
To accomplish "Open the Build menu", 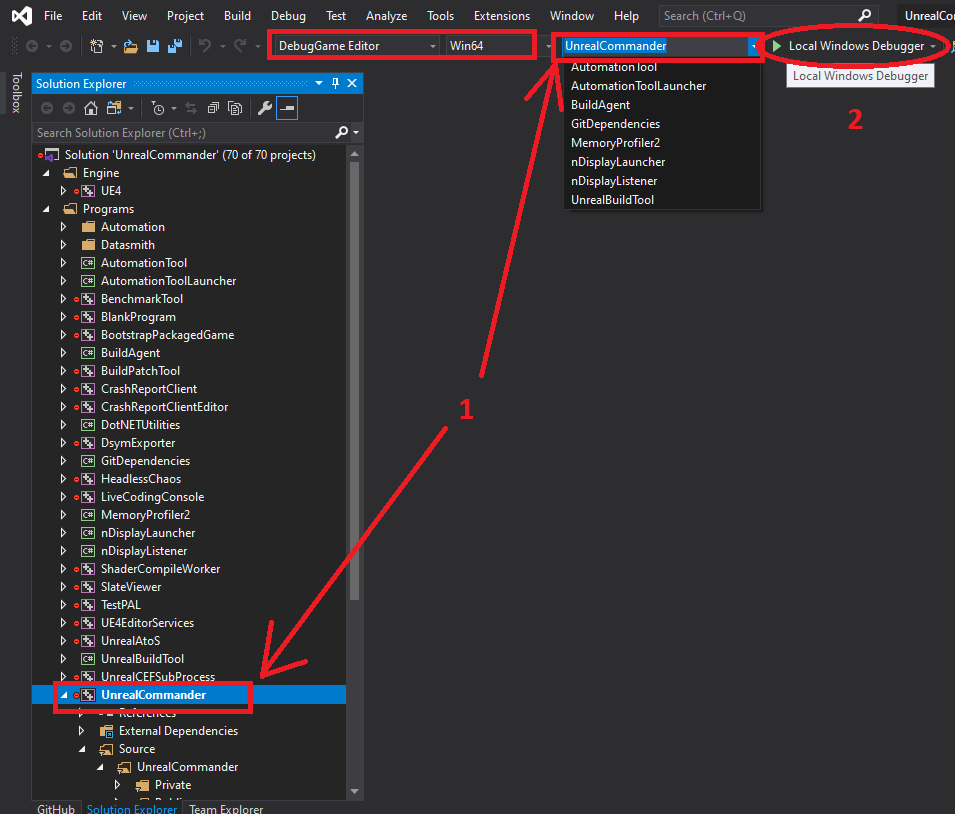I will 237,16.
